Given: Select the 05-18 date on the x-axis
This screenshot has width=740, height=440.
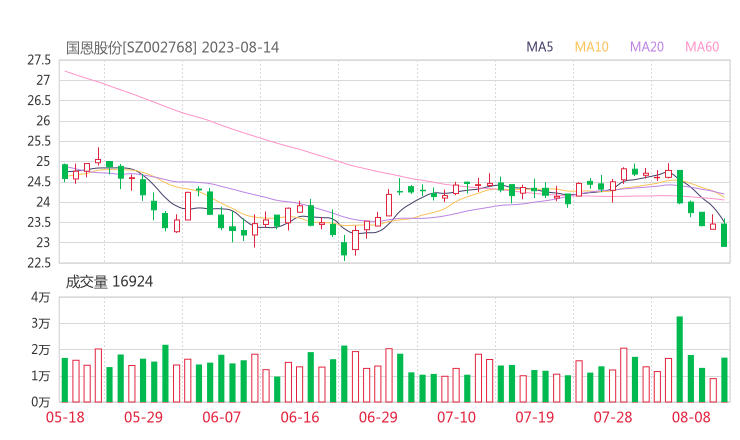Looking at the screenshot, I should (65, 417).
